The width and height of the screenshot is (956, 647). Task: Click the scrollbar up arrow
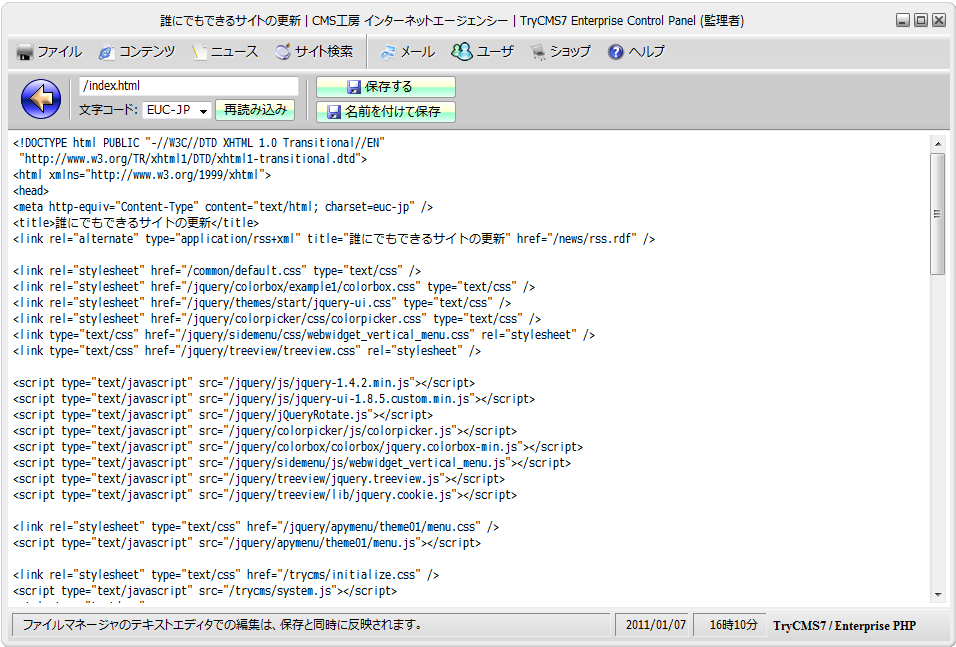(937, 143)
